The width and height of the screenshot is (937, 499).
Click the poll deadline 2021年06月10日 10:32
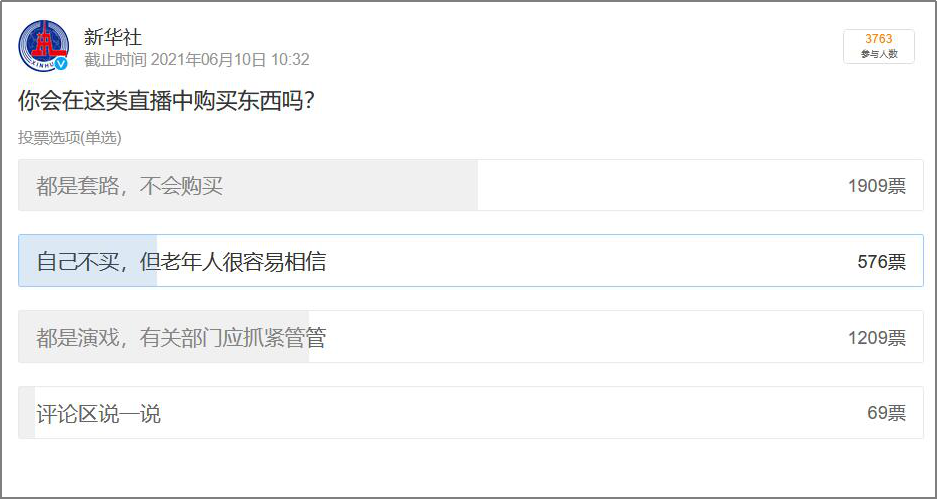(x=230, y=60)
